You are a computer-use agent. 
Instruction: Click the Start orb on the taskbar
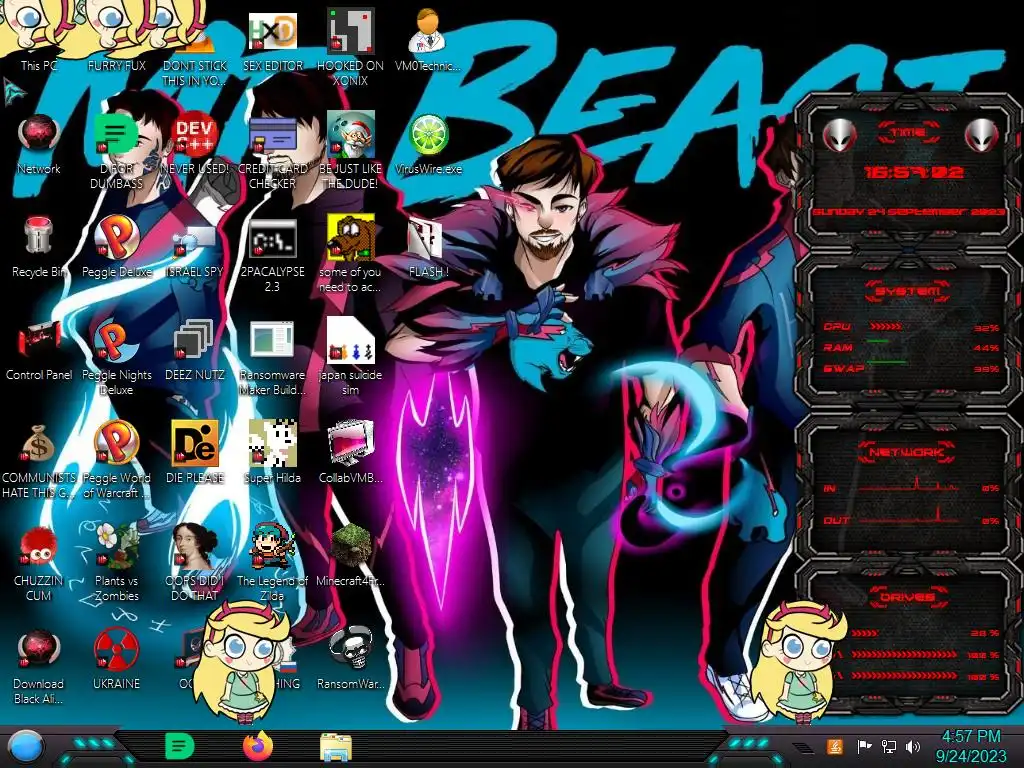pos(26,746)
